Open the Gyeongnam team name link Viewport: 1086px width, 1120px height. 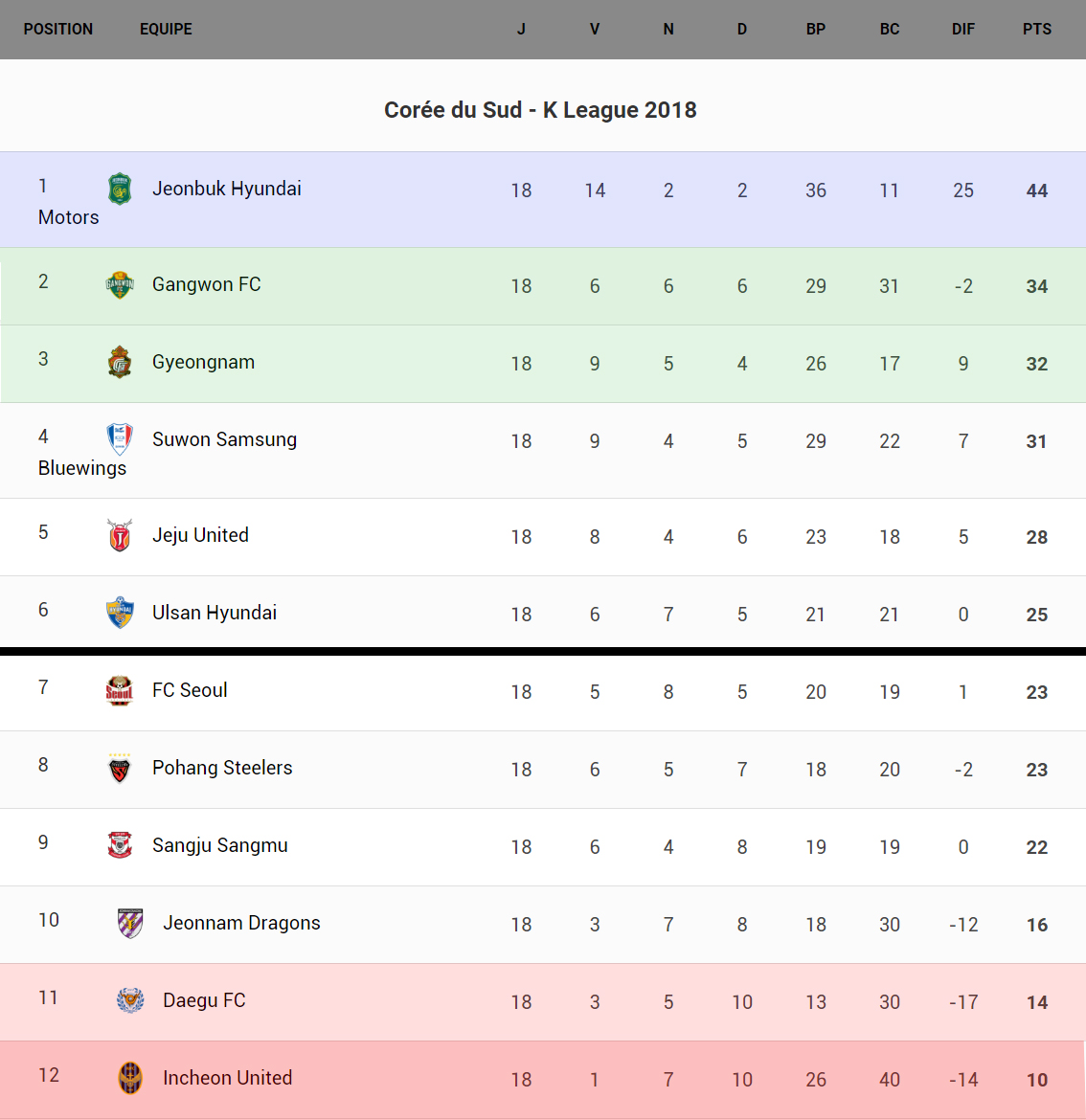click(203, 362)
